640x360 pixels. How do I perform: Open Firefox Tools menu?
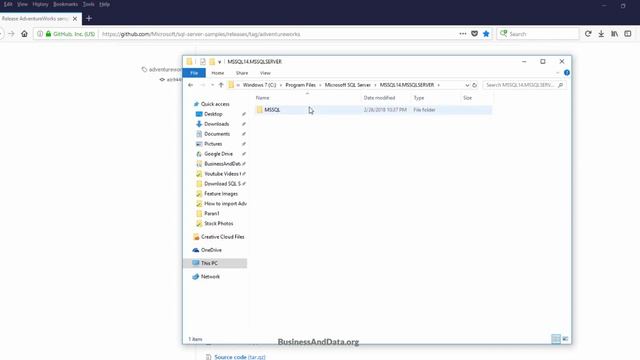point(89,4)
